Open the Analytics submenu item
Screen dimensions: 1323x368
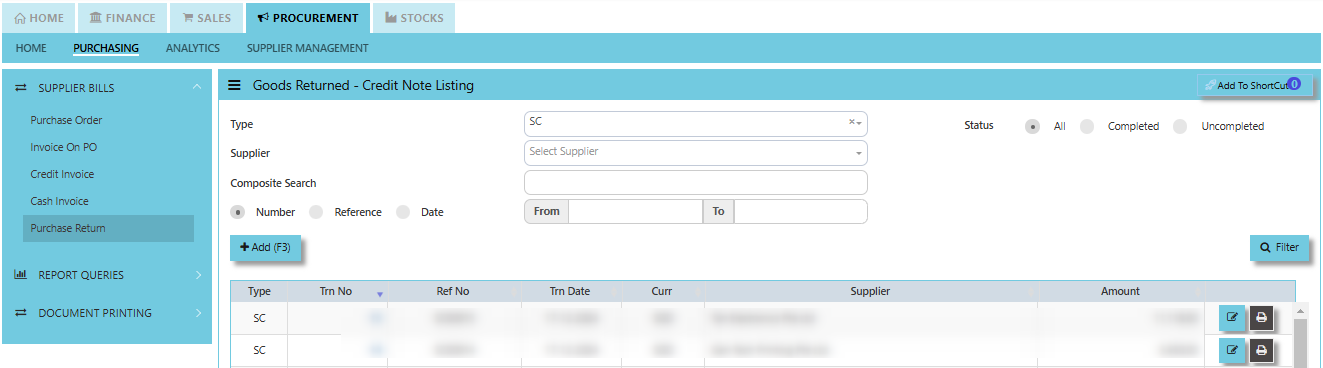point(193,48)
